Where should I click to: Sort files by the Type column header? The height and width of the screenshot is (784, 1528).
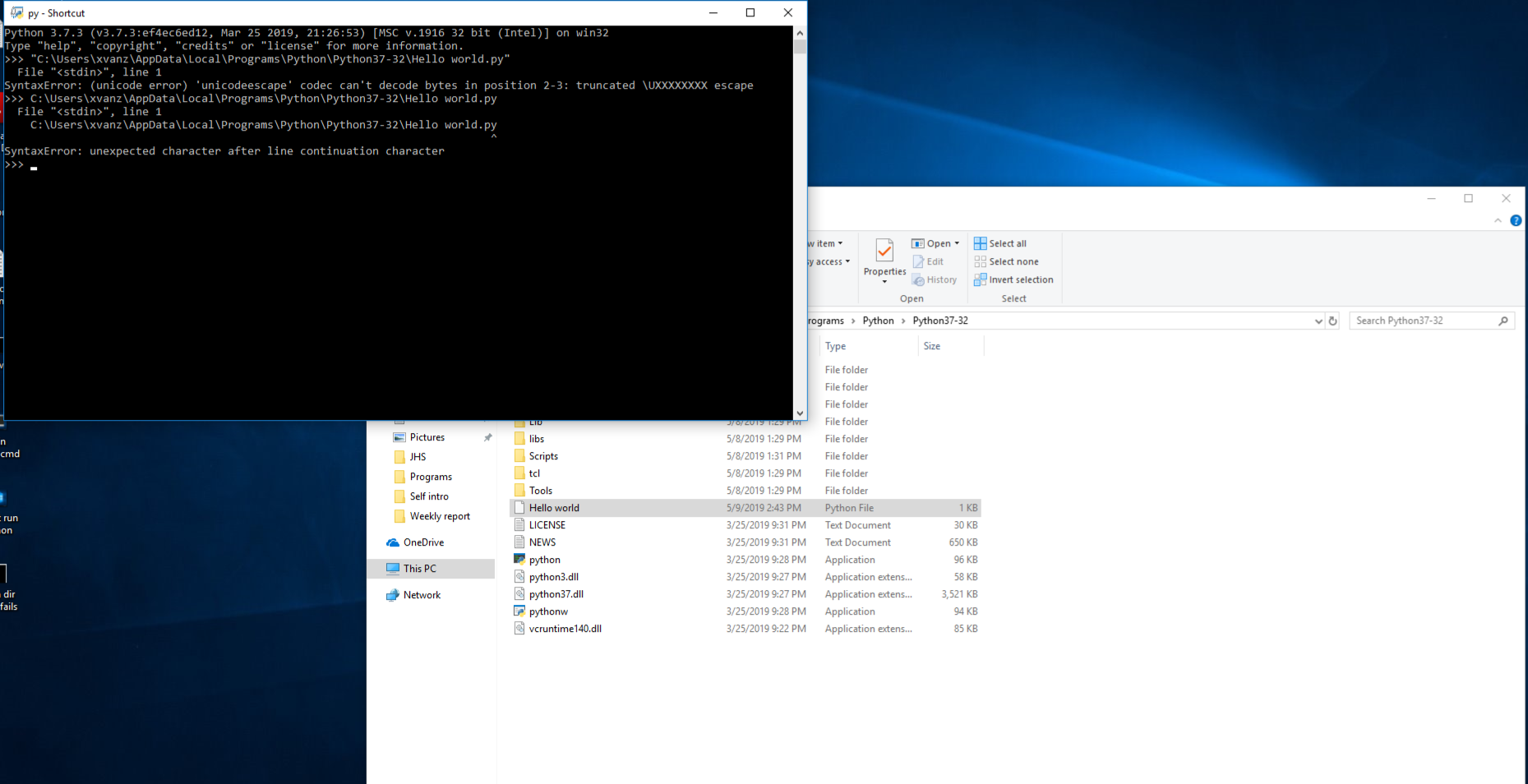pos(869,346)
